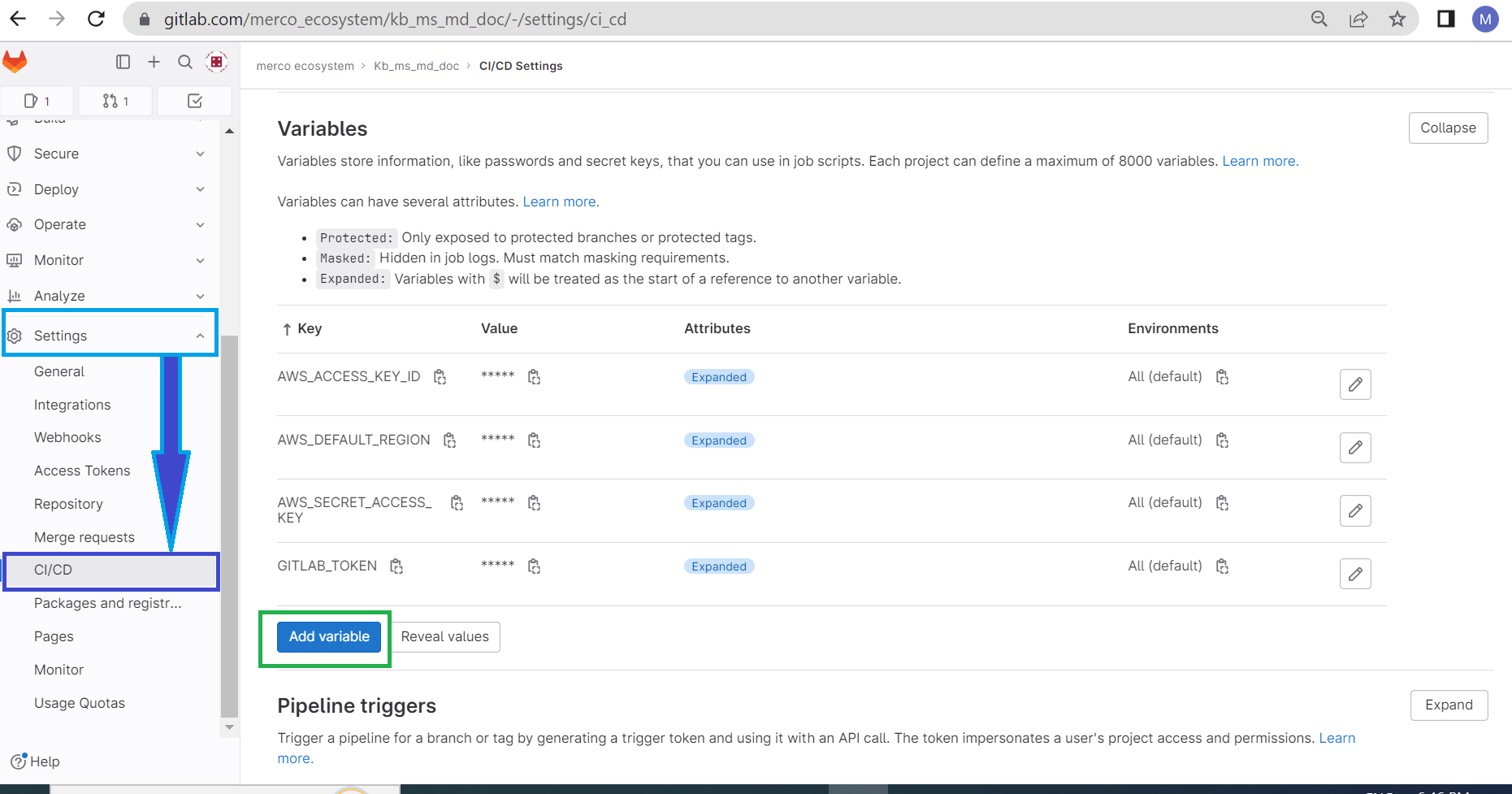Open Usage Quotas settings

[x=80, y=703]
